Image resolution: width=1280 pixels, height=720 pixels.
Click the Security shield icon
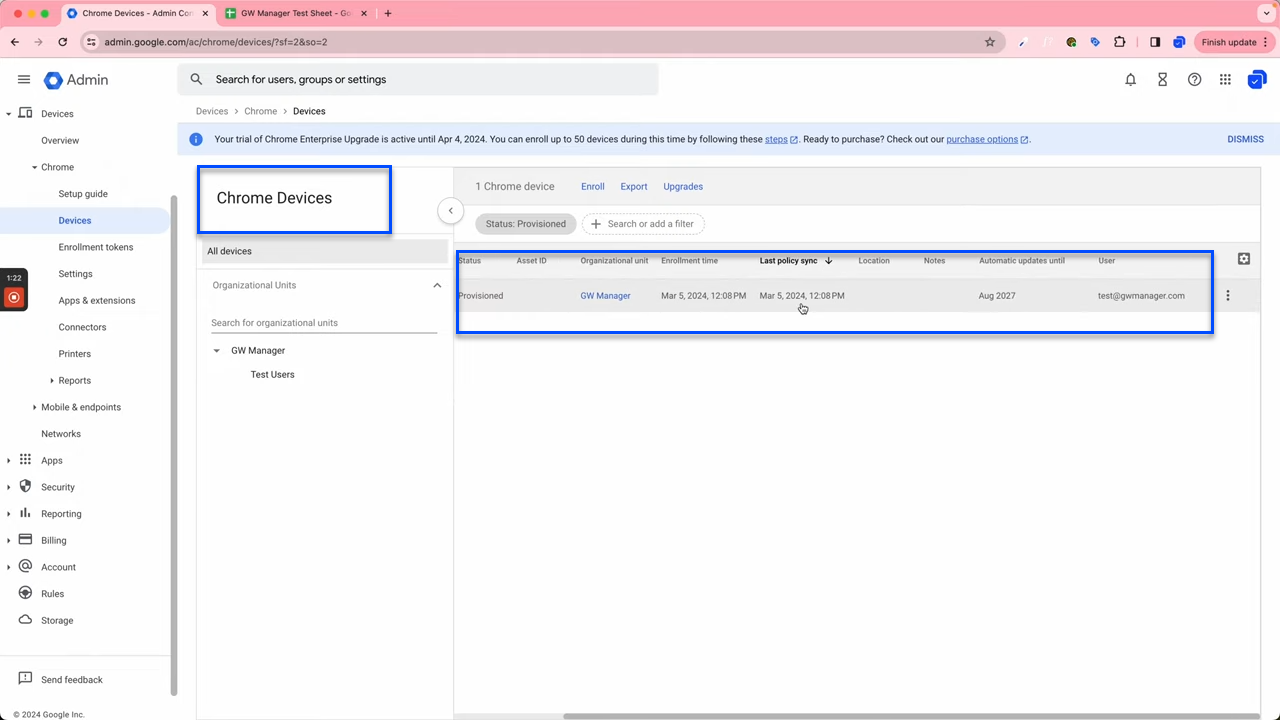(25, 487)
